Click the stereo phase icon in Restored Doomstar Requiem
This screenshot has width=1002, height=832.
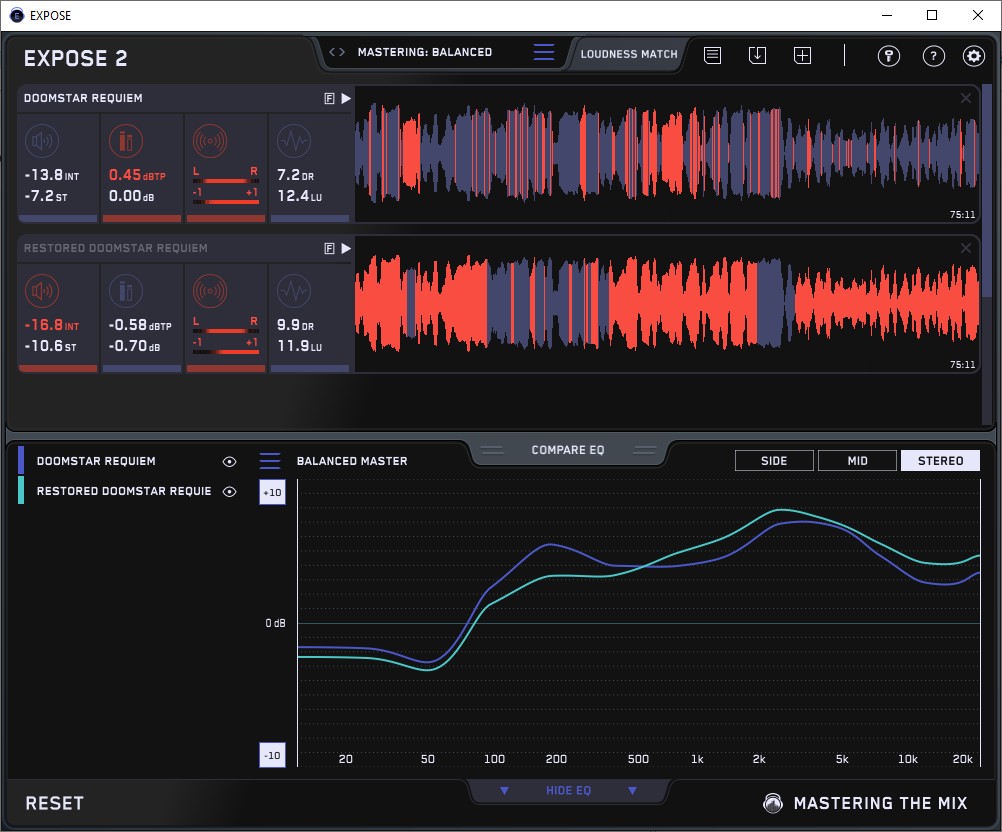click(210, 291)
